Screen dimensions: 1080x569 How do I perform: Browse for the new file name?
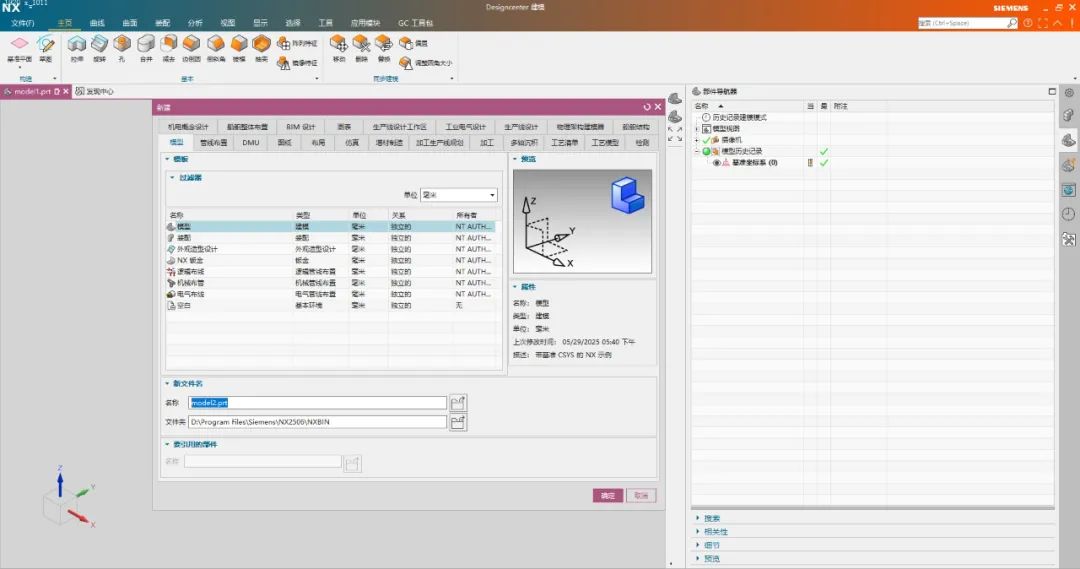pos(458,403)
